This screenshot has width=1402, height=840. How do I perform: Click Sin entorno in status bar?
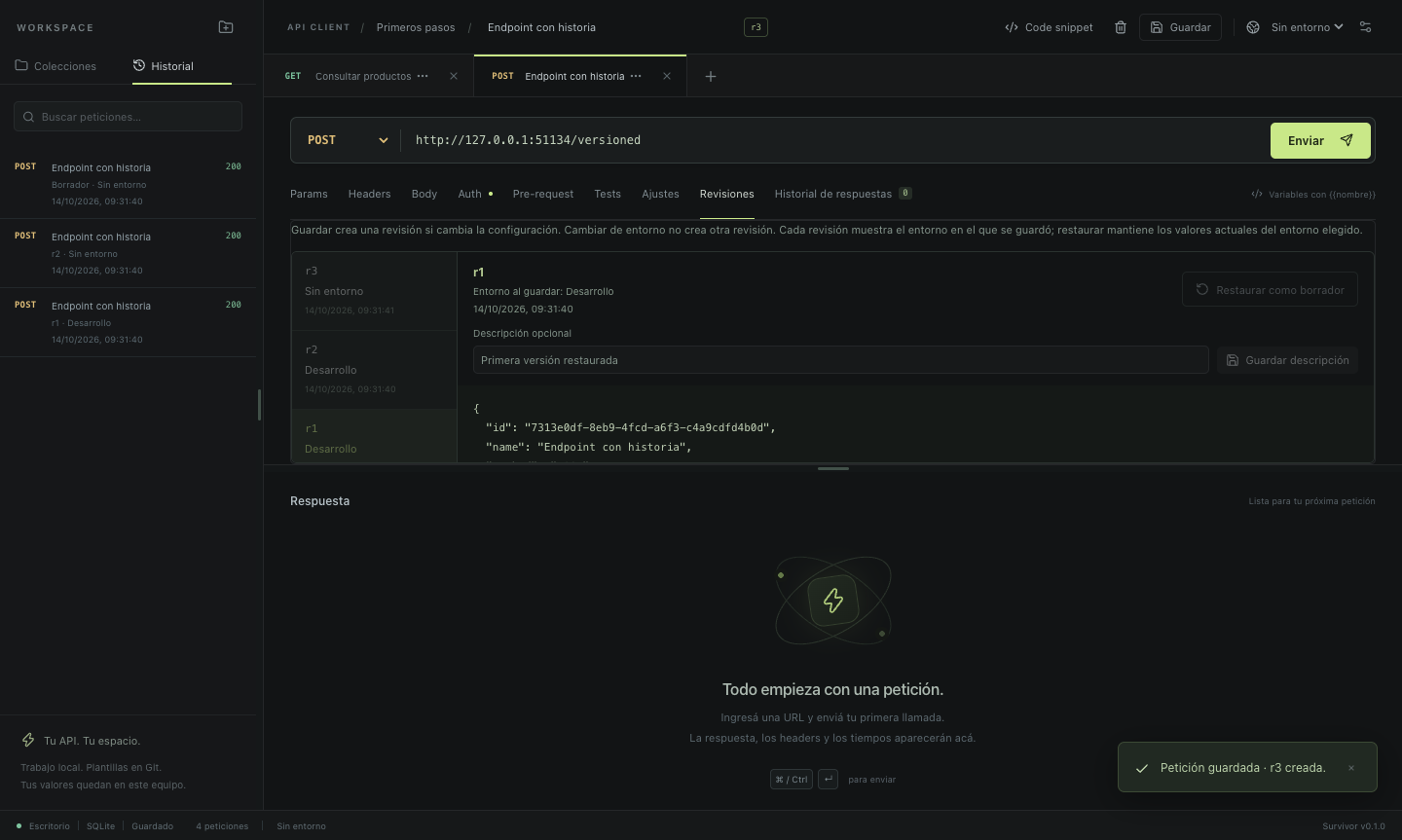click(x=301, y=826)
